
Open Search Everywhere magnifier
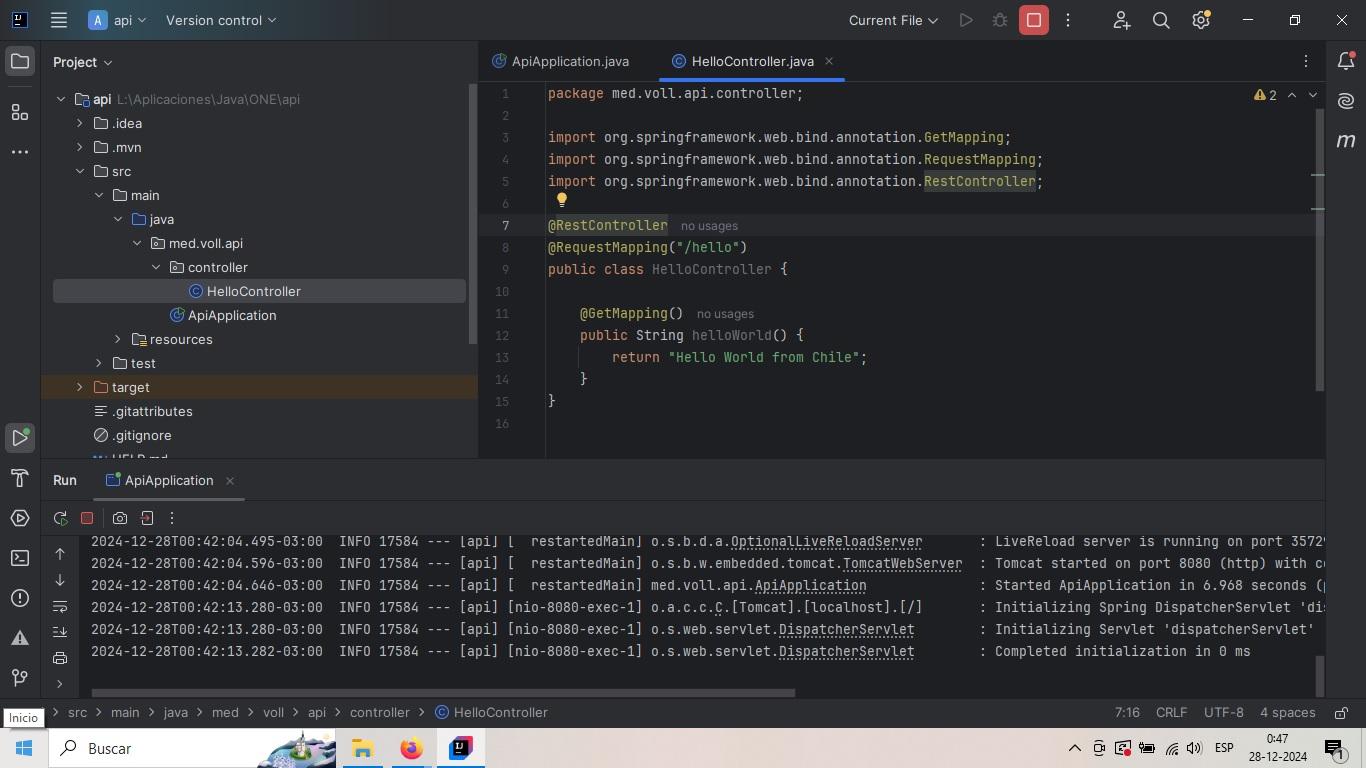tap(1161, 20)
